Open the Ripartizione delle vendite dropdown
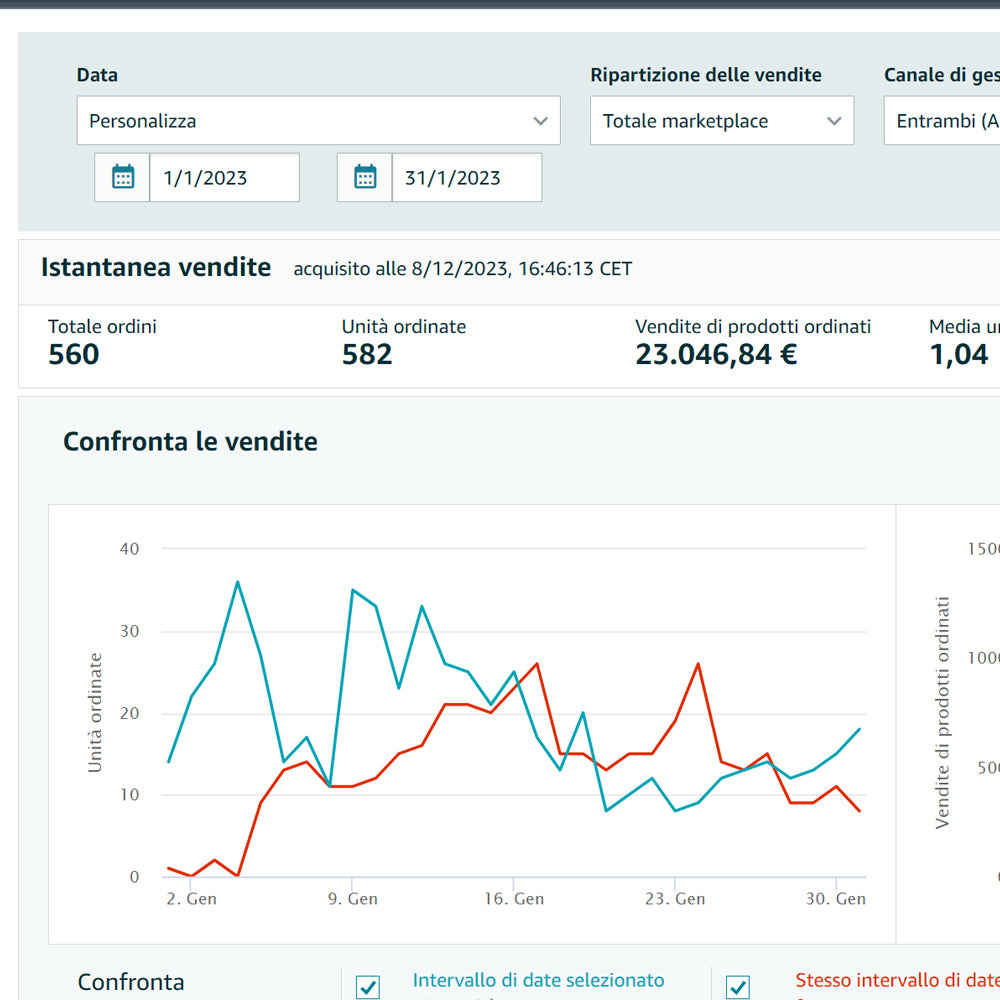1000x1000 pixels. (721, 121)
